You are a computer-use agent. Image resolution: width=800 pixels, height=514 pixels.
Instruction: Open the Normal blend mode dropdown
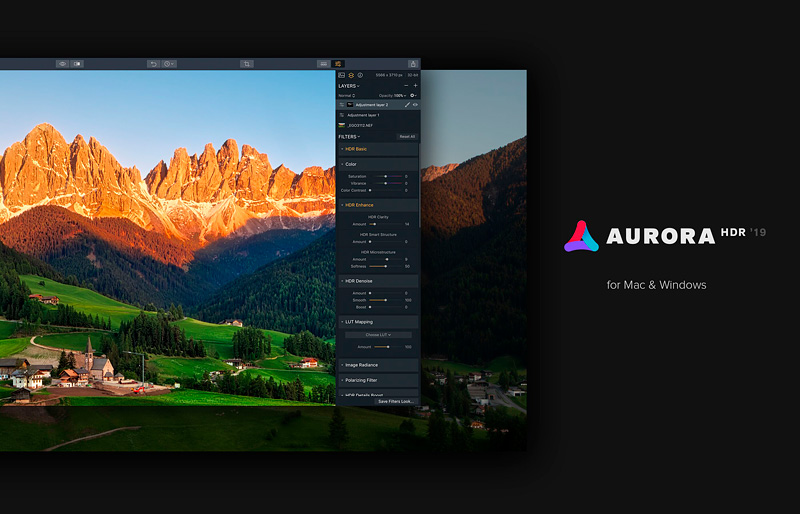click(x=346, y=95)
